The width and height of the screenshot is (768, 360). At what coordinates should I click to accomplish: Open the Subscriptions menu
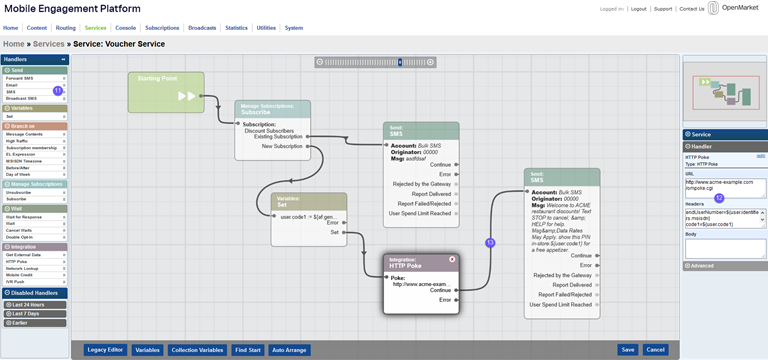pos(162,28)
